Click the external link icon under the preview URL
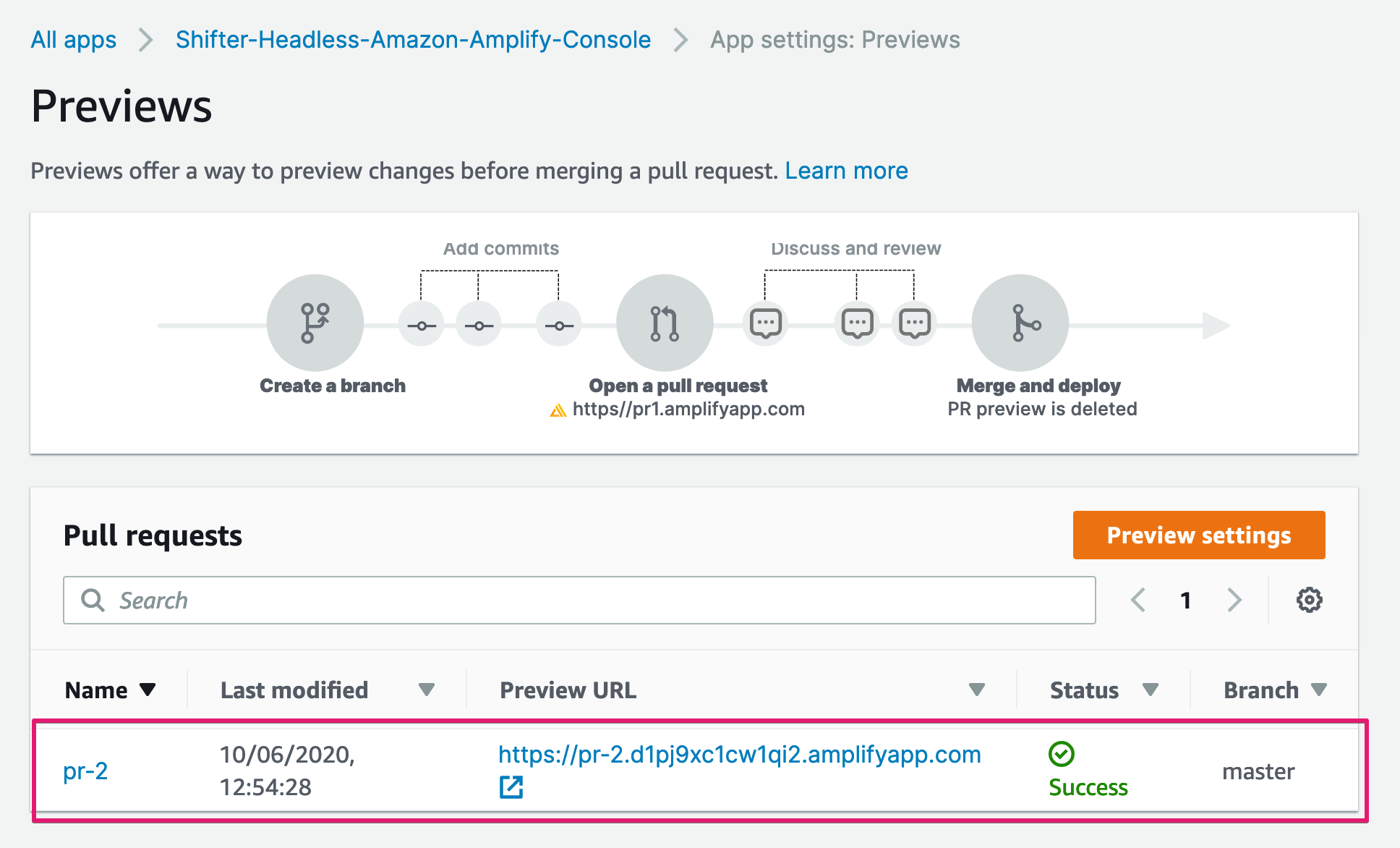Viewport: 1400px width, 848px height. 511,786
